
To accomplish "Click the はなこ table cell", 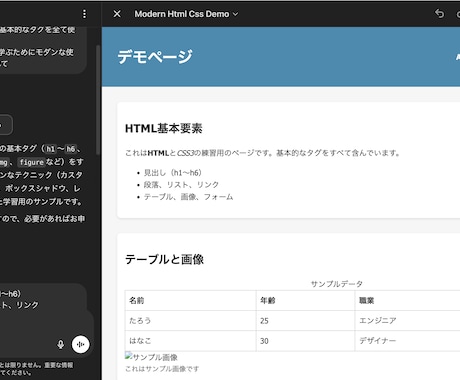I will click(x=190, y=341).
